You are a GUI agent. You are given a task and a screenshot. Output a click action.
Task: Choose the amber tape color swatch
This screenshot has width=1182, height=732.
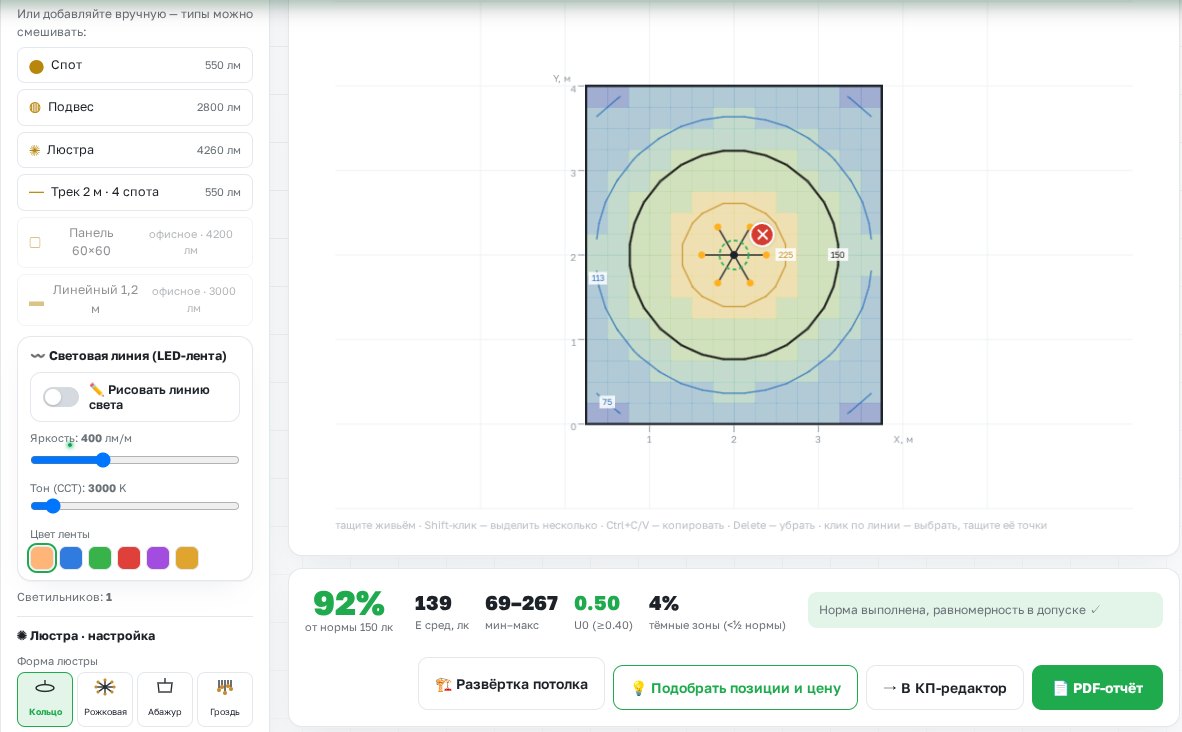click(187, 558)
